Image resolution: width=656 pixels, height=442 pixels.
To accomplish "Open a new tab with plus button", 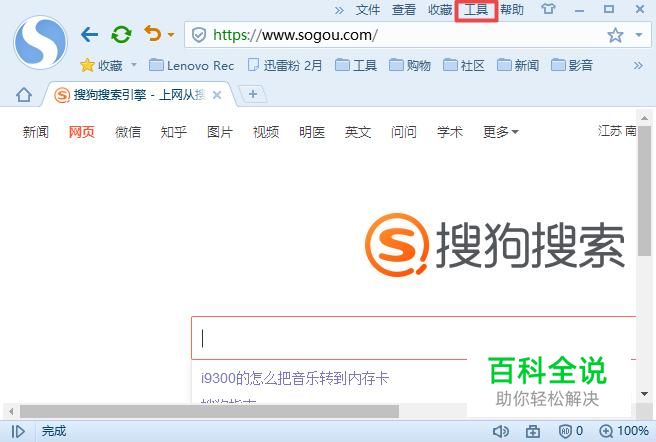I will [x=253, y=94].
